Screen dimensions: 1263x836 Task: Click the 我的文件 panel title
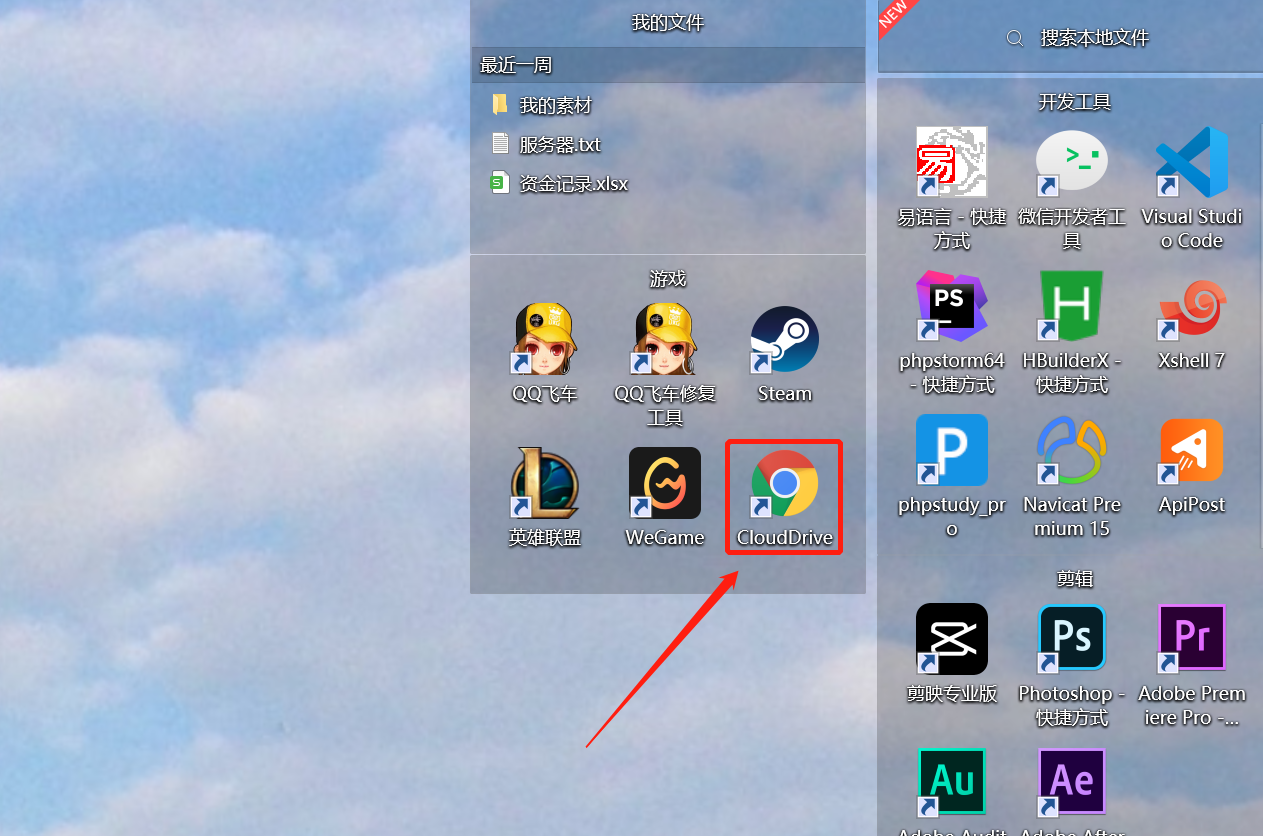tap(668, 23)
